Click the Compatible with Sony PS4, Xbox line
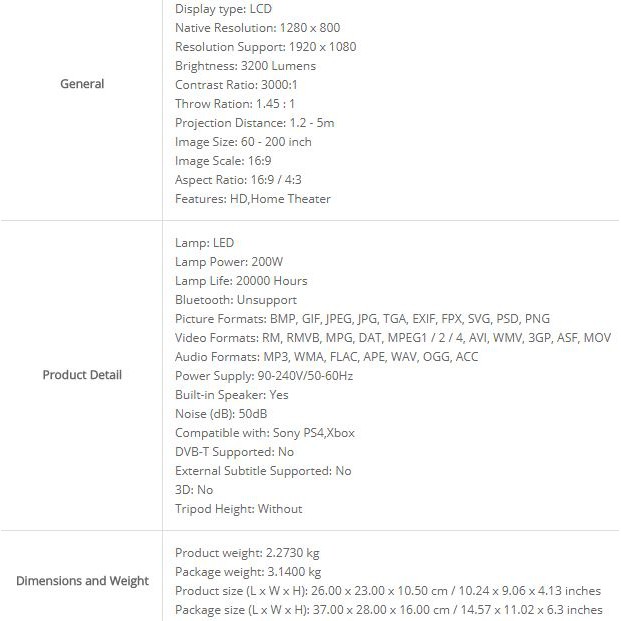The width and height of the screenshot is (621, 621). pyautogui.click(x=265, y=433)
